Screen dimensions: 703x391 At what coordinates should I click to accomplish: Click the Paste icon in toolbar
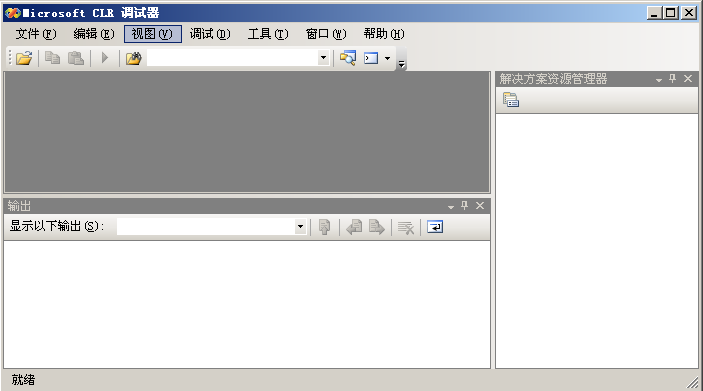[x=76, y=58]
